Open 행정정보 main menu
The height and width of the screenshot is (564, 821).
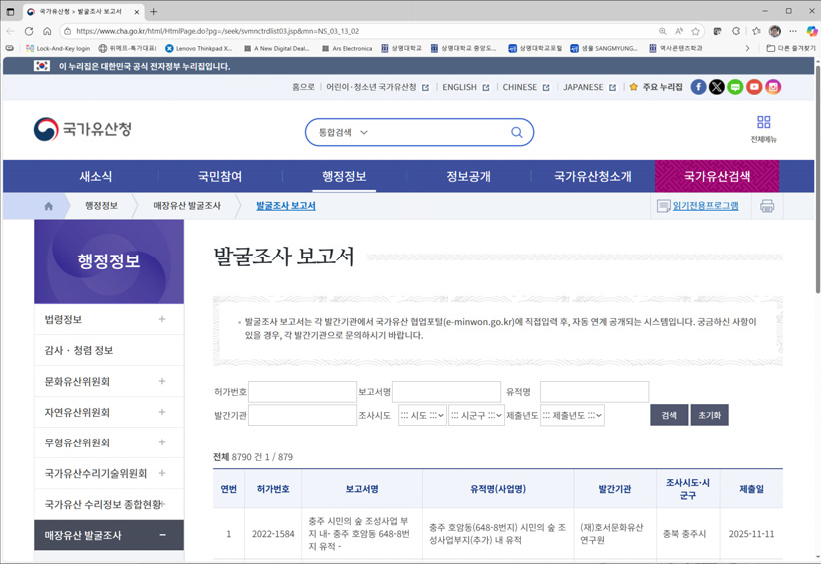(344, 176)
